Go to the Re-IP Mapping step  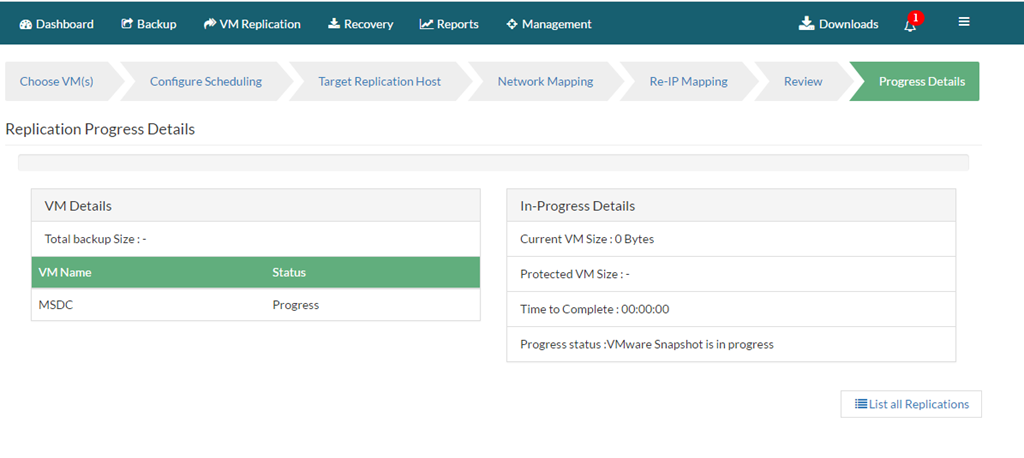tap(688, 82)
